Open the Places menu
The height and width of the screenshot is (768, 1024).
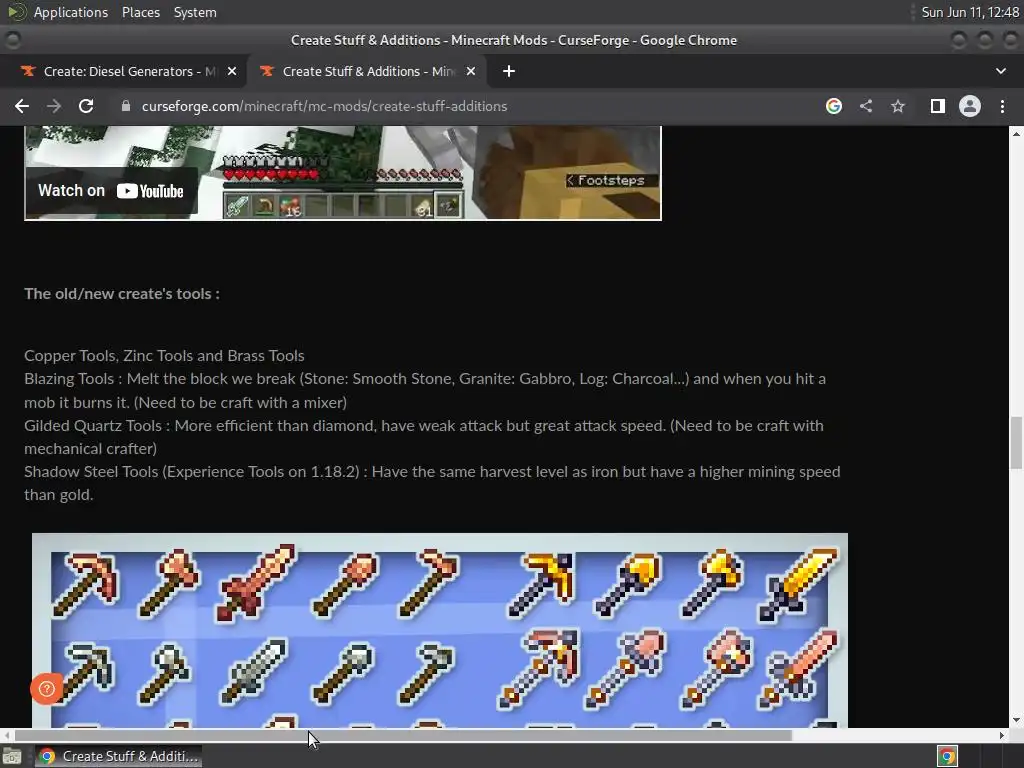140,12
